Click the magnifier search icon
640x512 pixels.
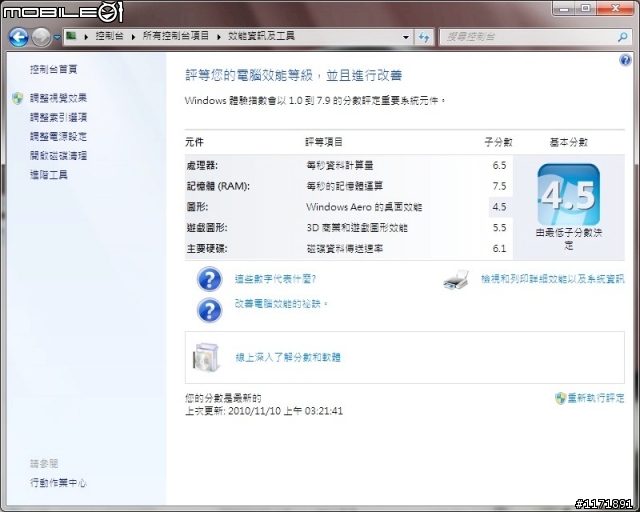pos(623,37)
